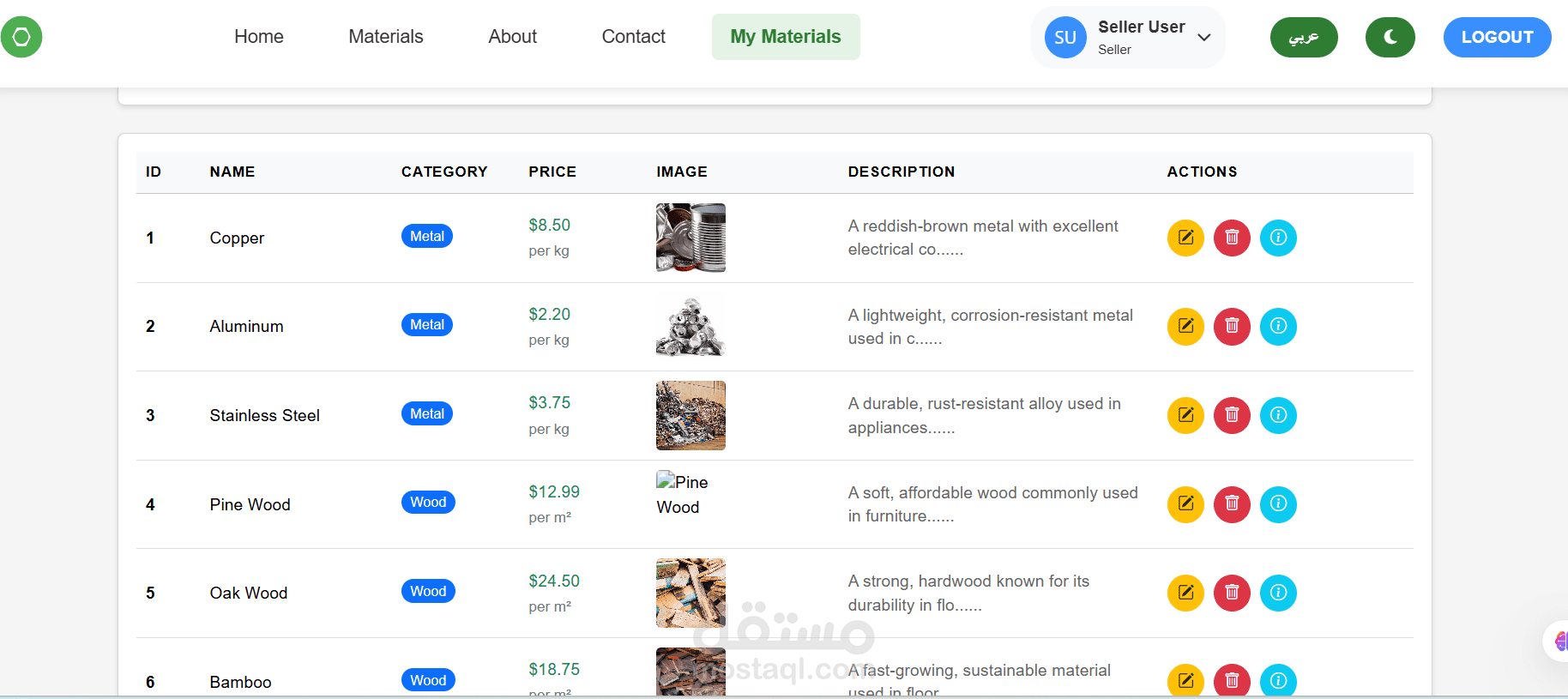
Task: Click the $12.99 price value
Action: click(x=554, y=491)
